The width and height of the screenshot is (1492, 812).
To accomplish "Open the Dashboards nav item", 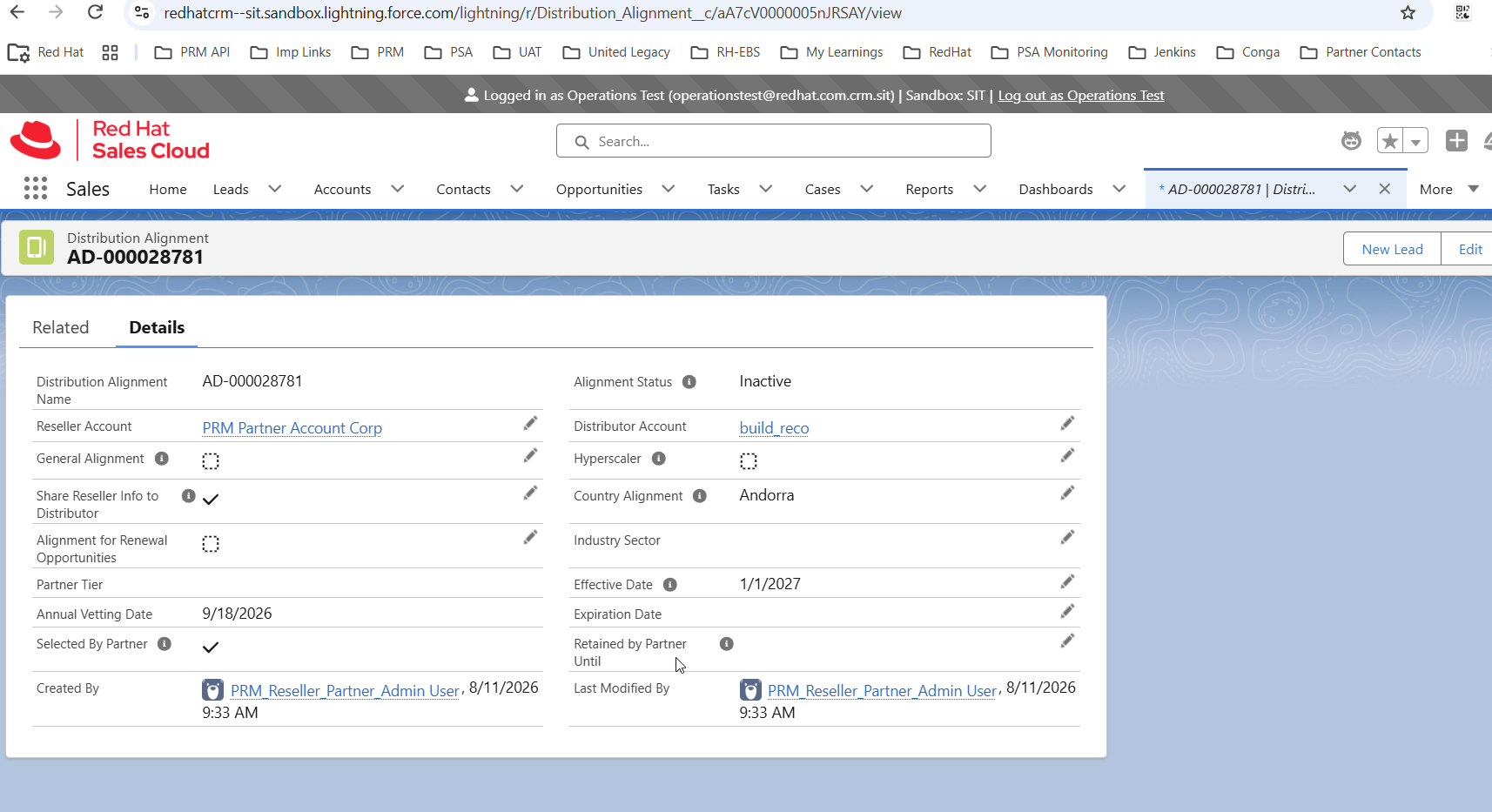I will [x=1056, y=189].
